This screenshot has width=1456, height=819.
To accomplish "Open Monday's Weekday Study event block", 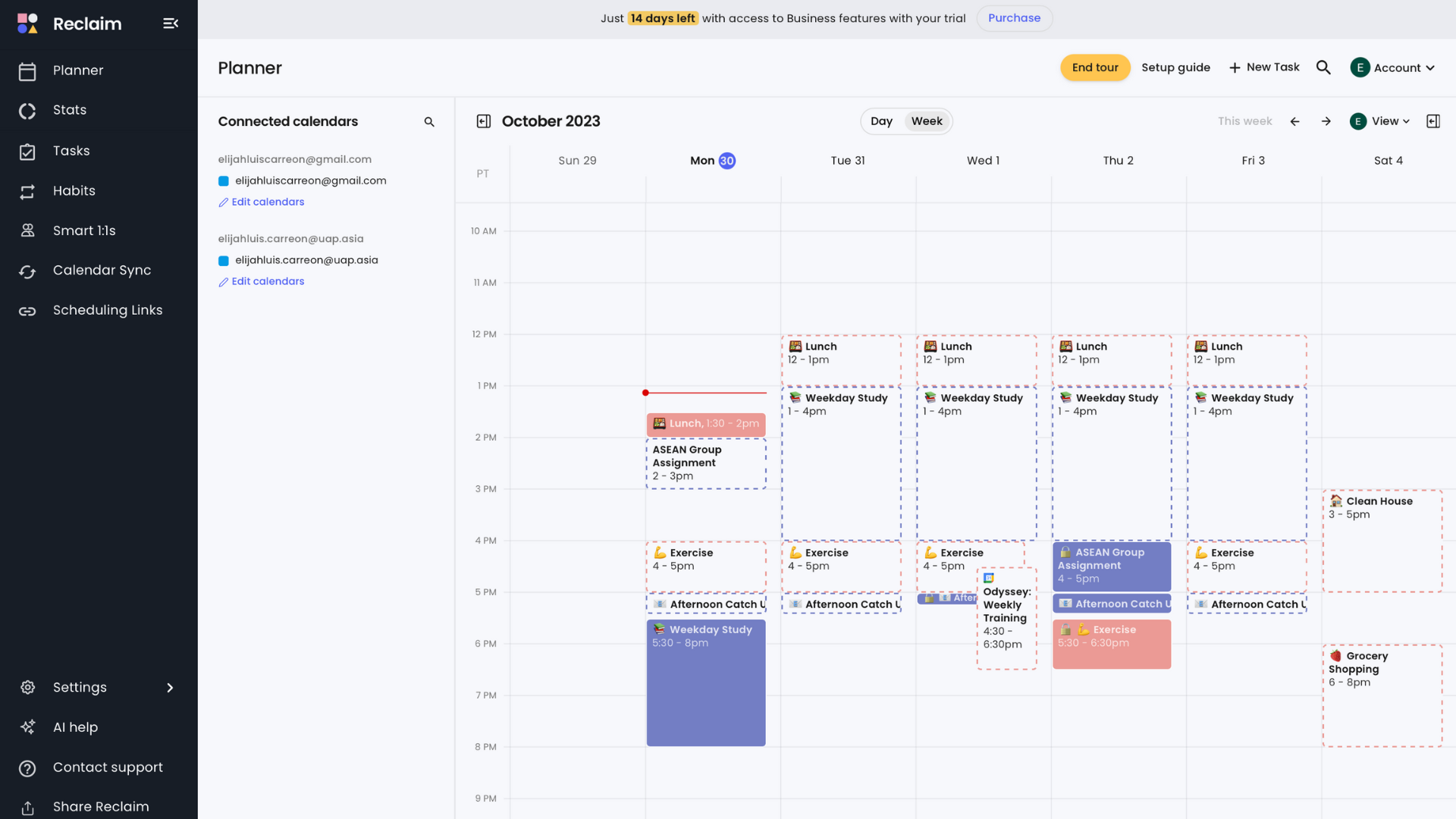I will coord(705,682).
